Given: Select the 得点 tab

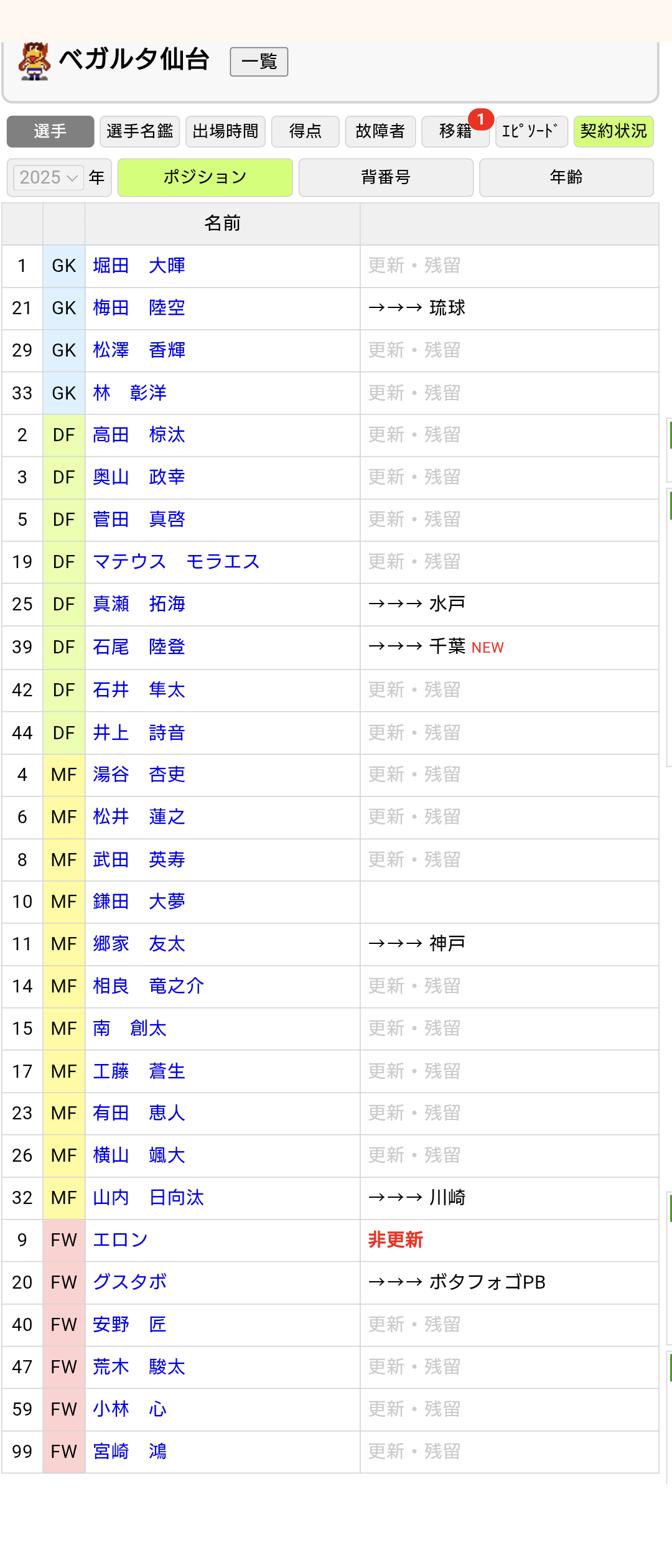Looking at the screenshot, I should pyautogui.click(x=305, y=131).
